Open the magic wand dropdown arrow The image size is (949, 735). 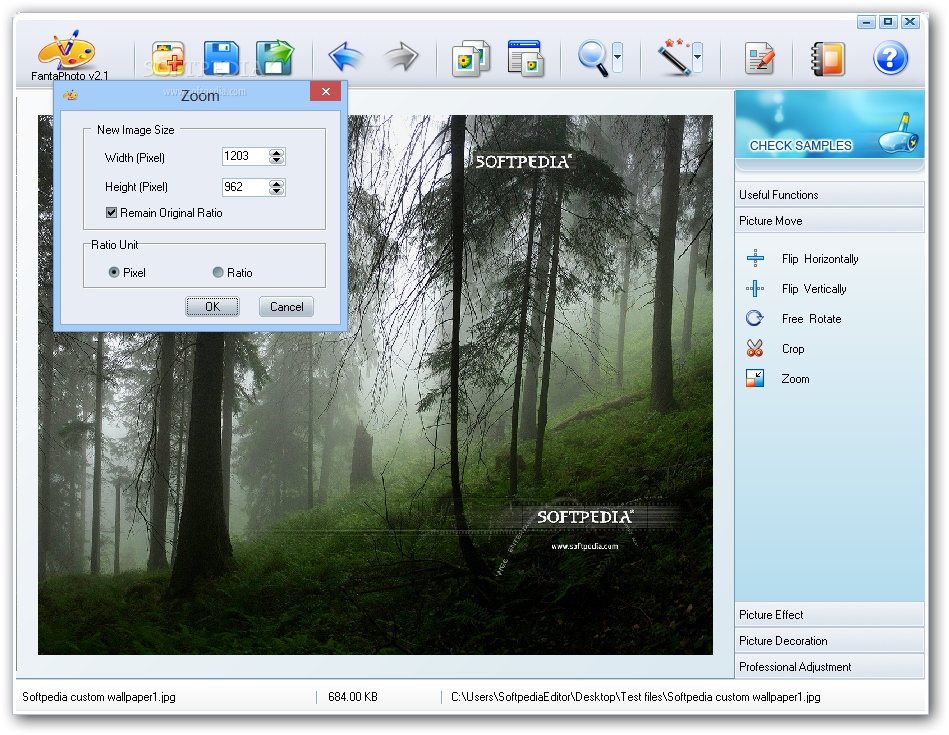[697, 58]
